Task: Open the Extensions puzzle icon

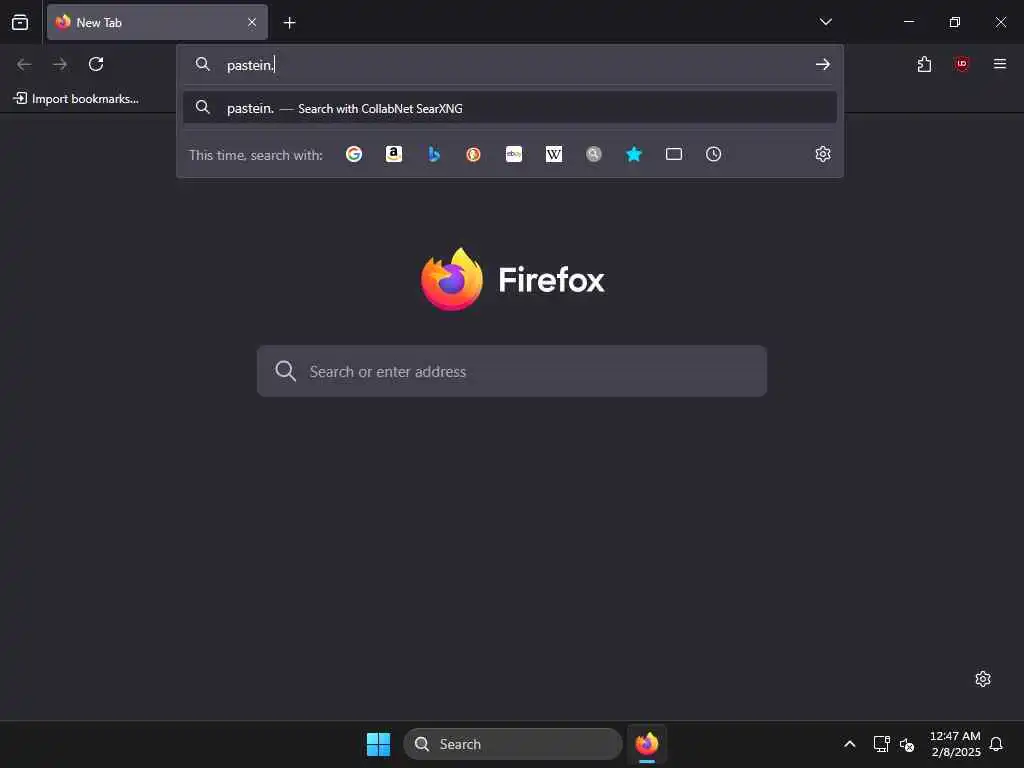Action: [x=924, y=64]
